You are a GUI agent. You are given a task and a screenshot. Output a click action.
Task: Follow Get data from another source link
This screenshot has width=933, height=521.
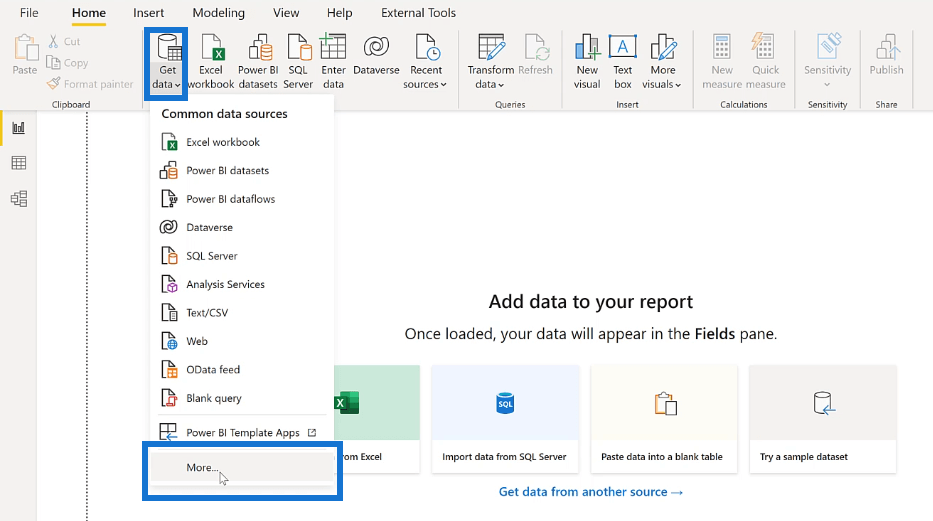pyautogui.click(x=590, y=492)
